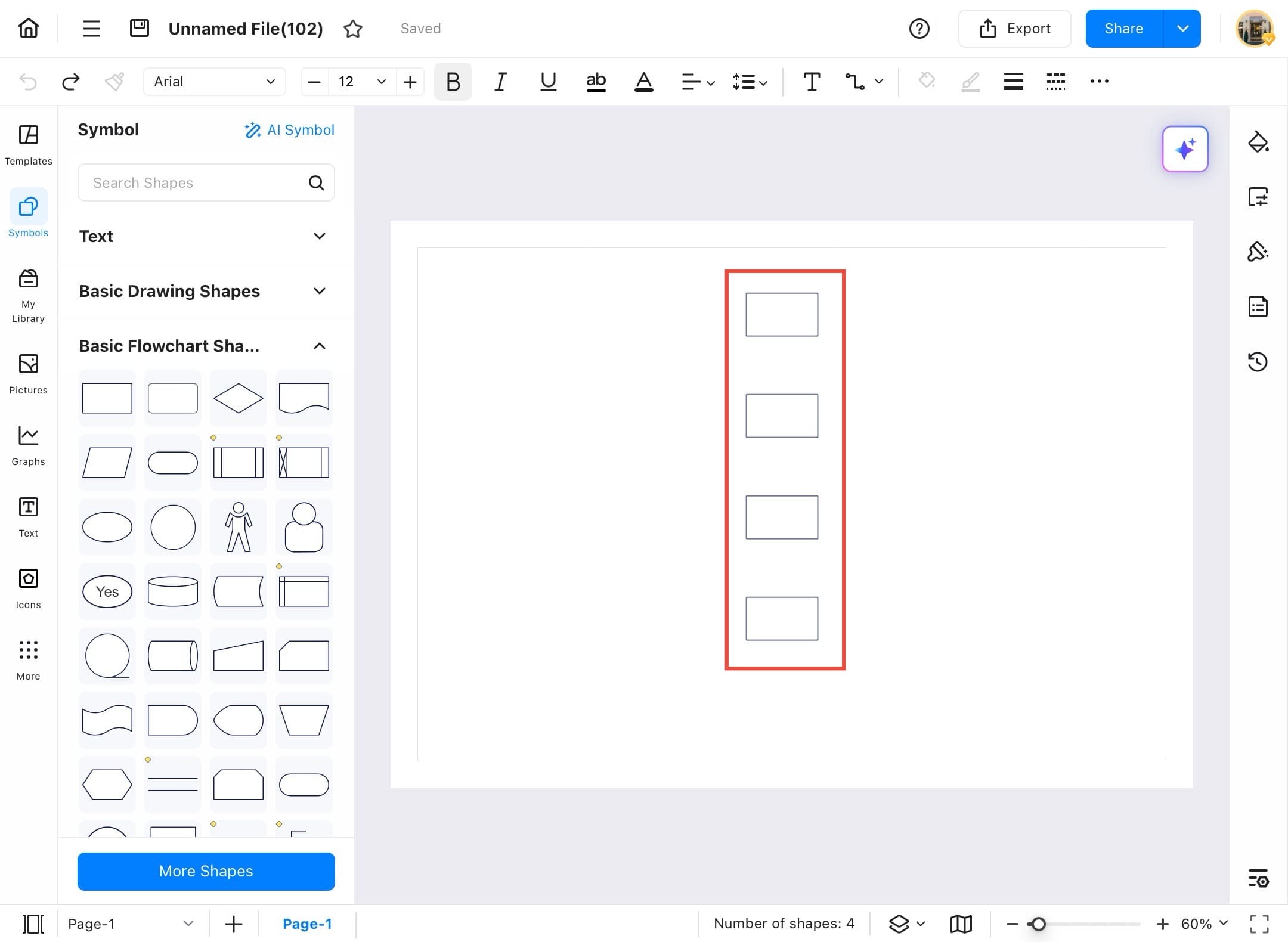Image resolution: width=1288 pixels, height=942 pixels.
Task: Open the version history clock icon
Action: tap(1258, 362)
